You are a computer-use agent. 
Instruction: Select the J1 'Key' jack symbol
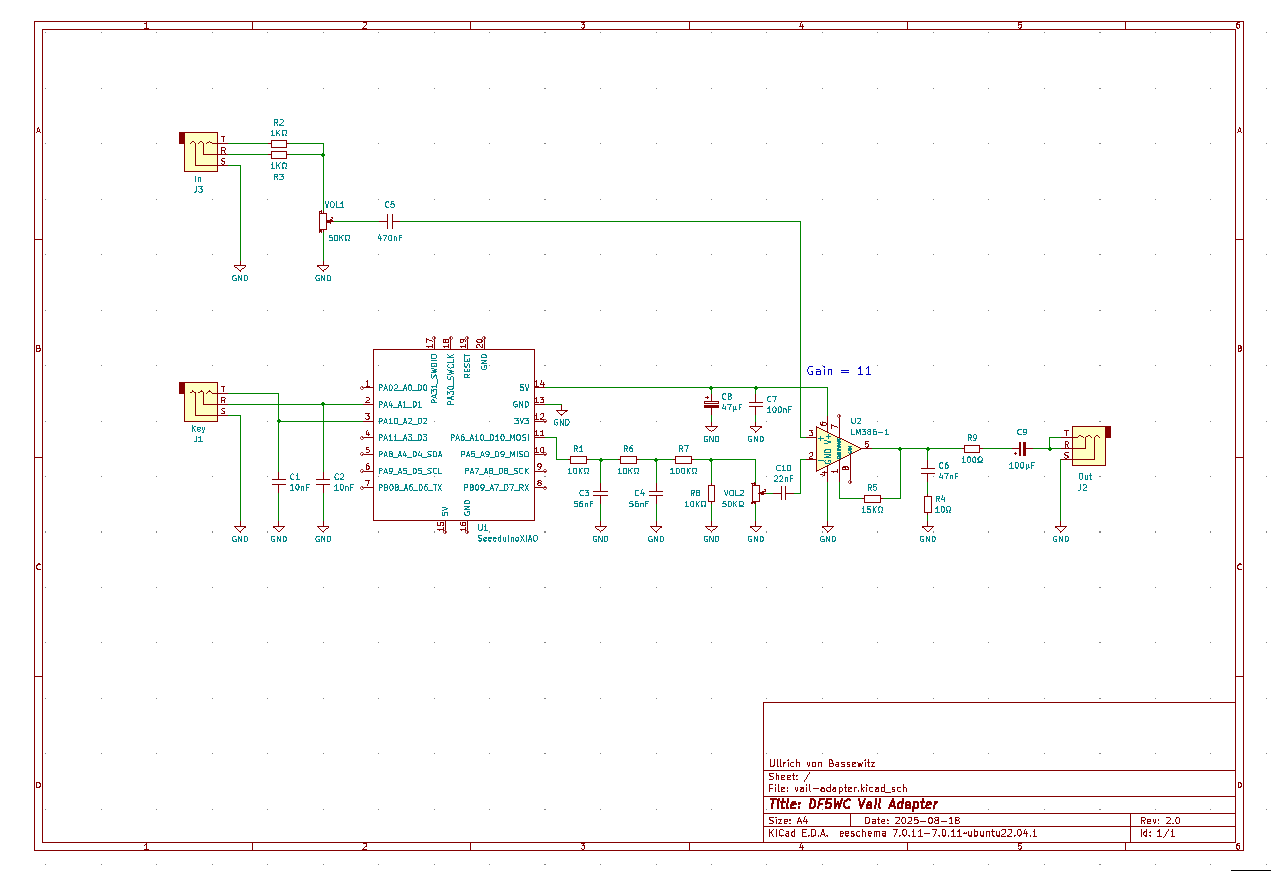pyautogui.click(x=199, y=402)
